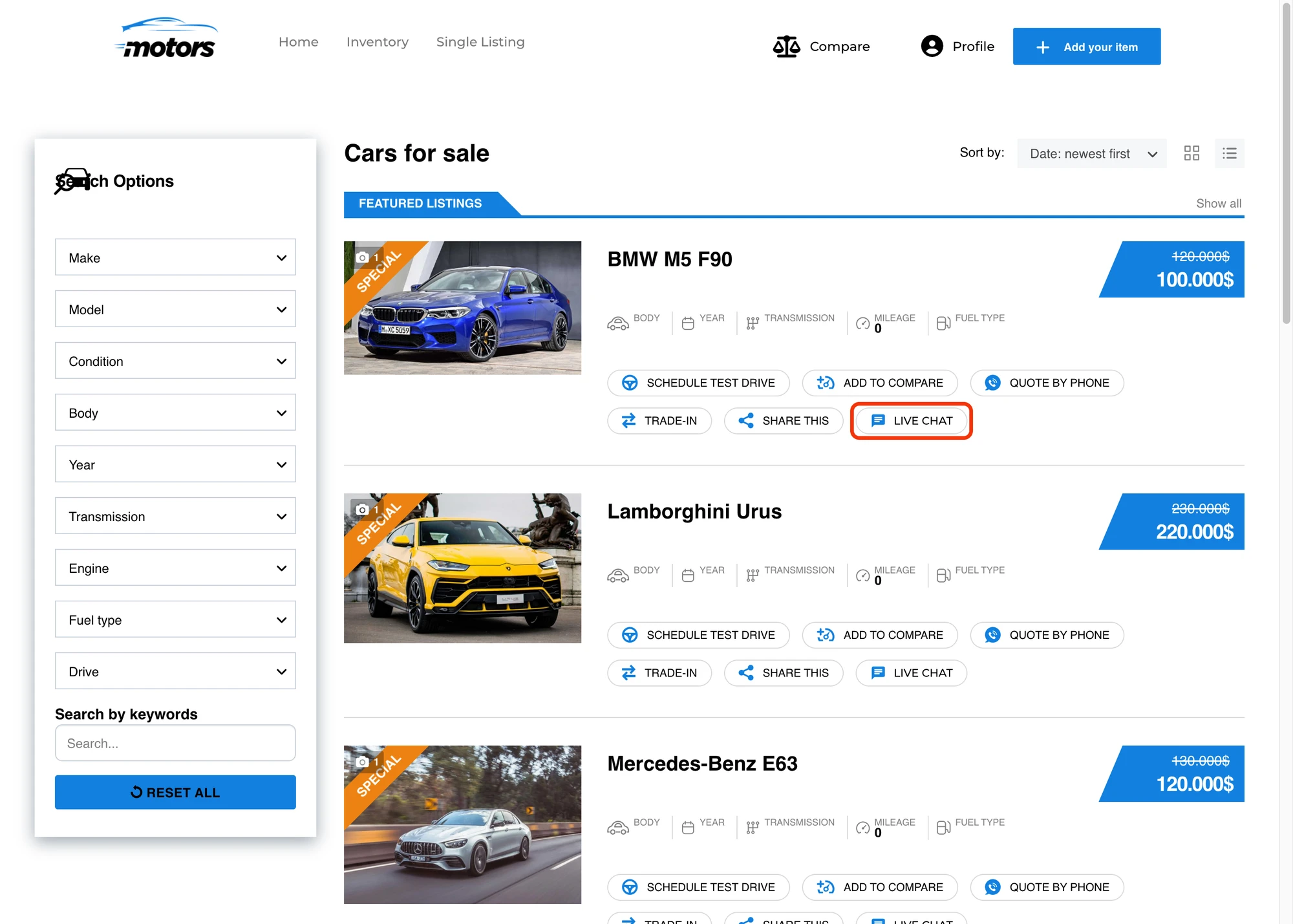This screenshot has width=1293, height=924.
Task: Open the Inventory menu item
Action: click(378, 42)
